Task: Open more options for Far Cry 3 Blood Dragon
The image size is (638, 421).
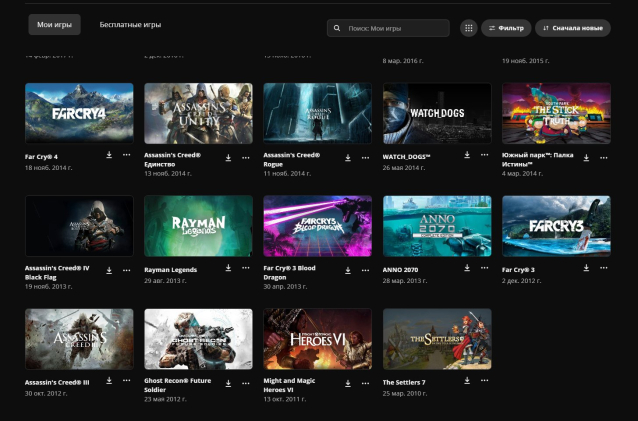Action: 365,270
